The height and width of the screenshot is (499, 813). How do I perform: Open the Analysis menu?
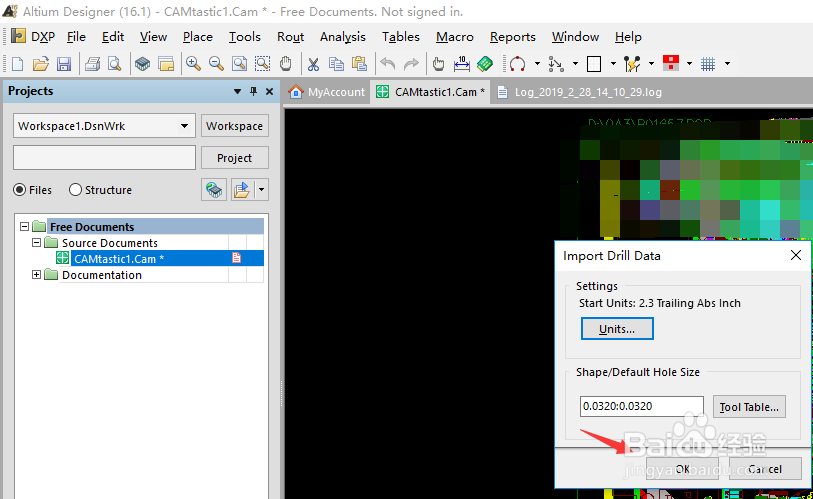343,37
